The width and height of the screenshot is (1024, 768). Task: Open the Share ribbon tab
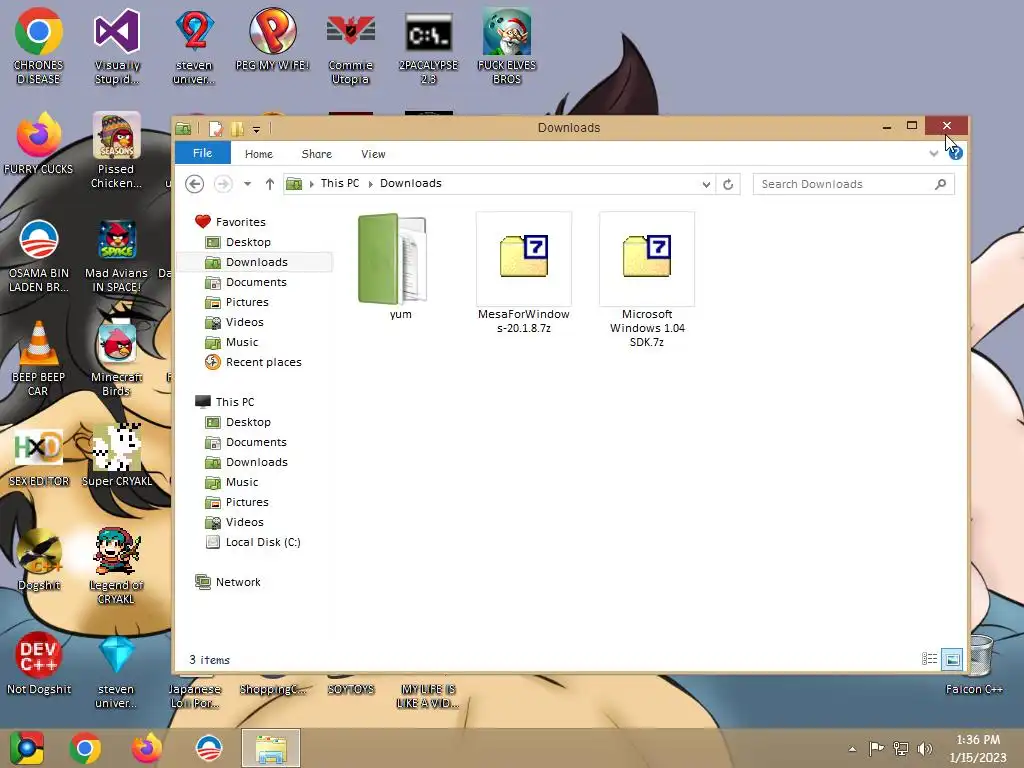click(317, 154)
